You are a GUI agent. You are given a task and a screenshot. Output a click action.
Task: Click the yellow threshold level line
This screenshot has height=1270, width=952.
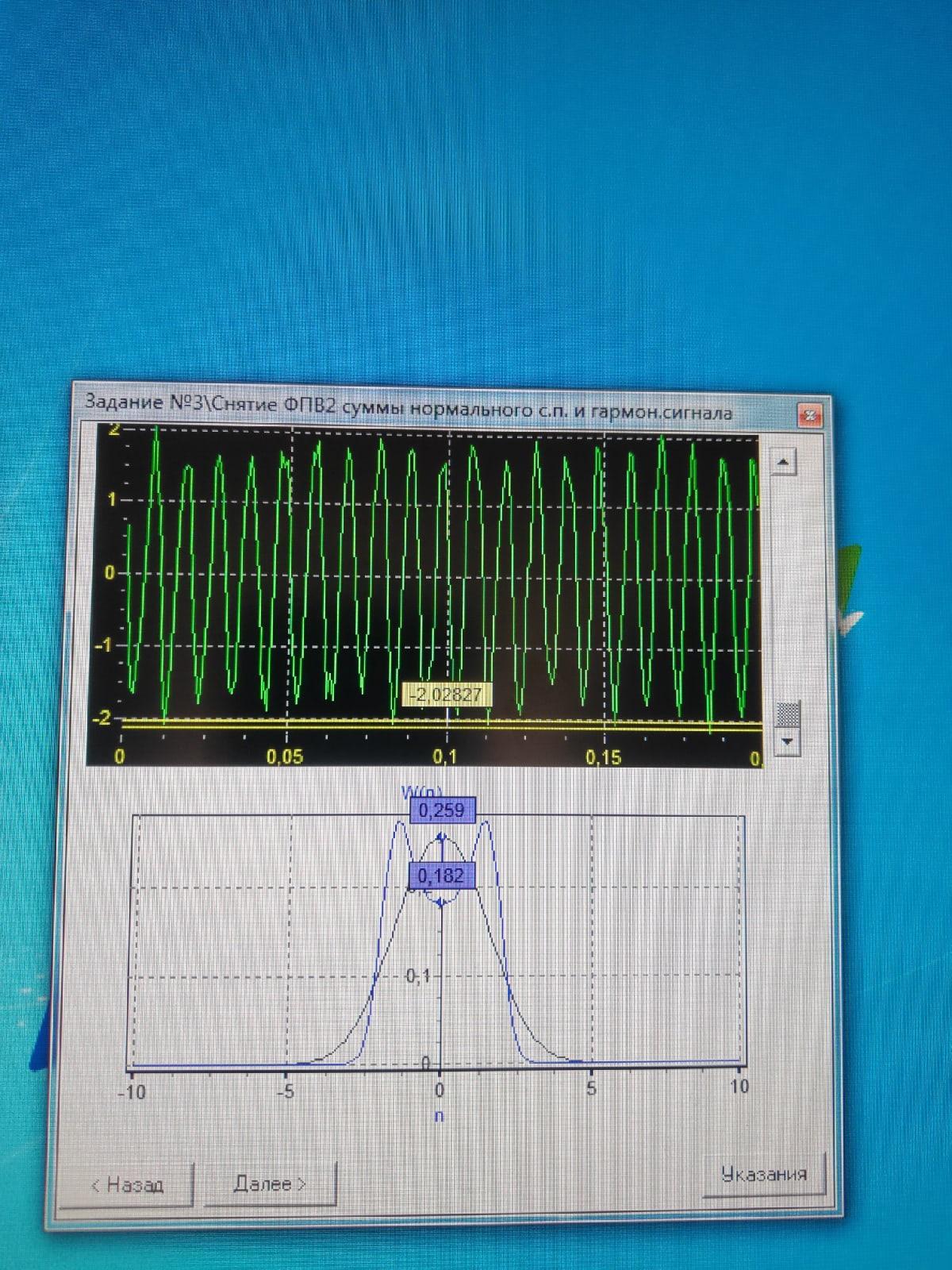pos(440,725)
